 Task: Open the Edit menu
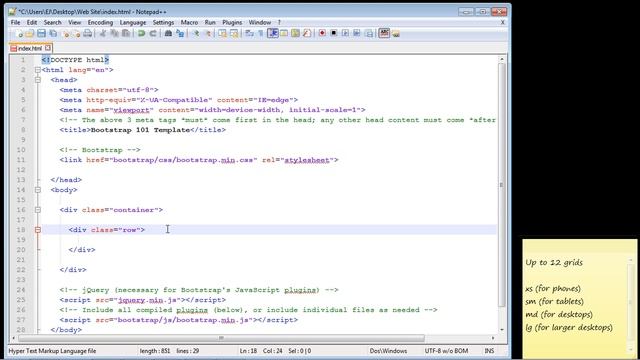tap(32, 22)
